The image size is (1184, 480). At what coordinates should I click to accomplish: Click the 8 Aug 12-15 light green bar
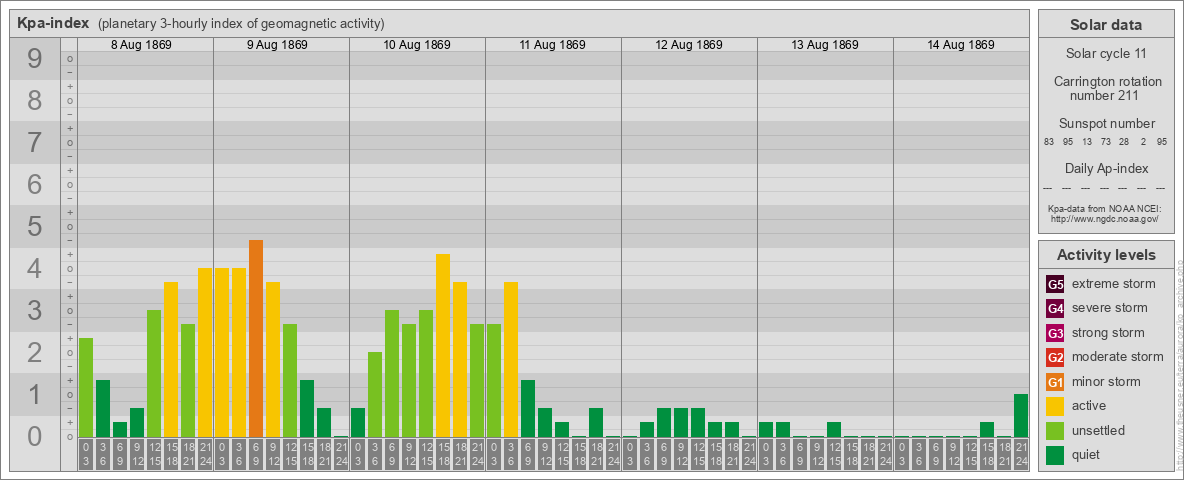pyautogui.click(x=154, y=374)
